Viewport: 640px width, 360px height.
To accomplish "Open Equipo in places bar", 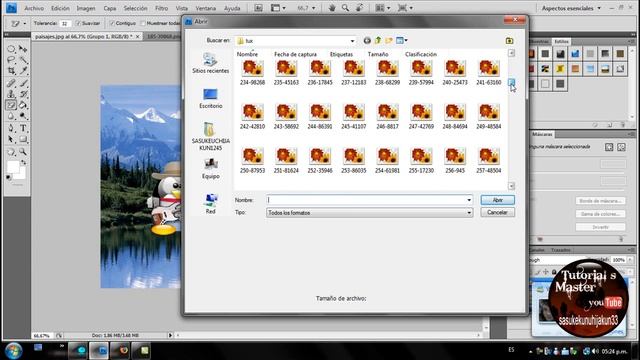I will pyautogui.click(x=210, y=169).
